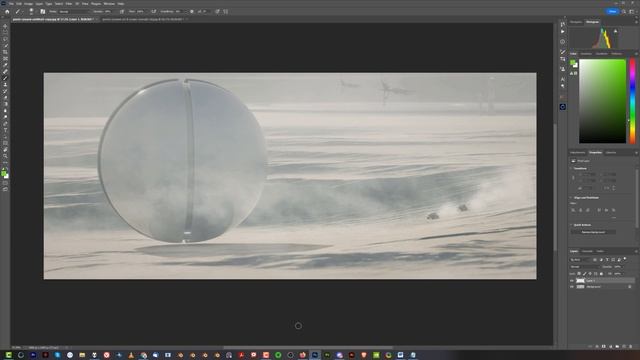Screen dimensions: 640x360
Task: Select the Pen tool
Action: [5, 124]
